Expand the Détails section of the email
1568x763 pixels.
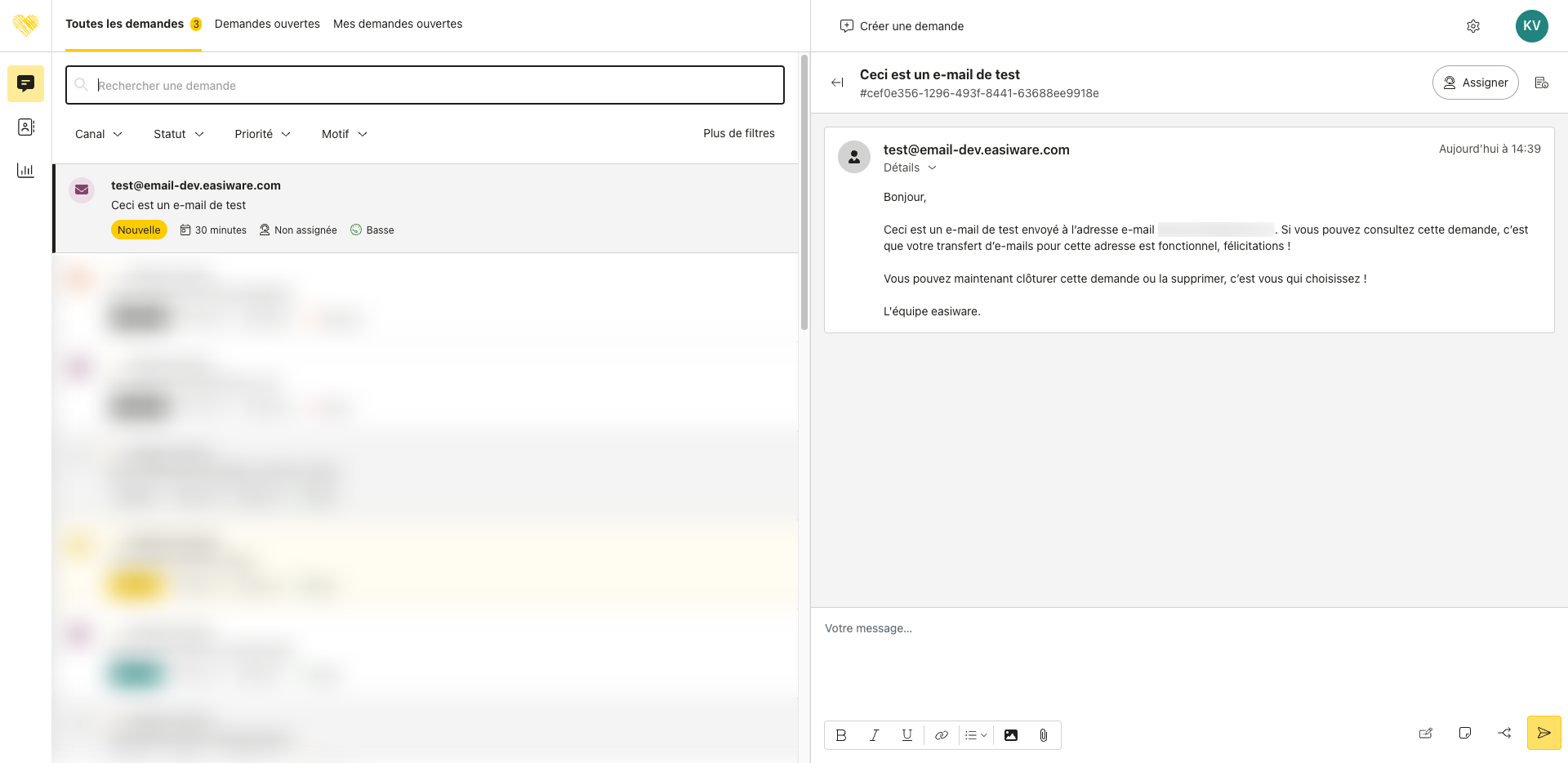[910, 167]
